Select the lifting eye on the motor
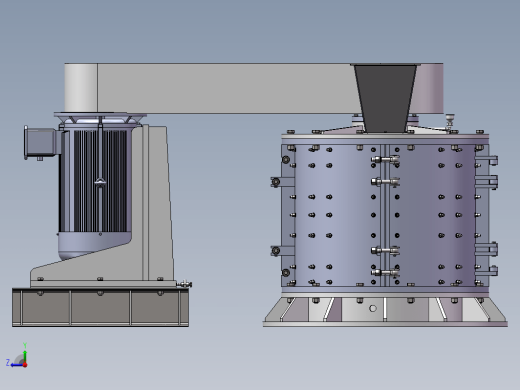520x390 pixels. 100,182
